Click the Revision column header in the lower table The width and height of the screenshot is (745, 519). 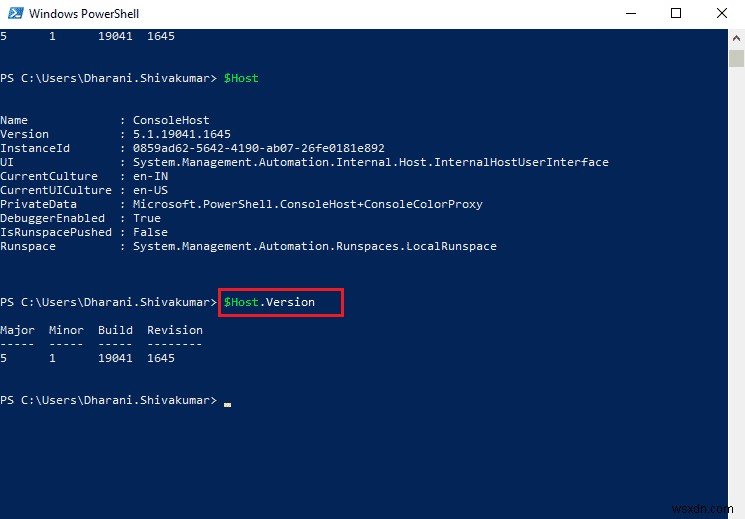(174, 330)
